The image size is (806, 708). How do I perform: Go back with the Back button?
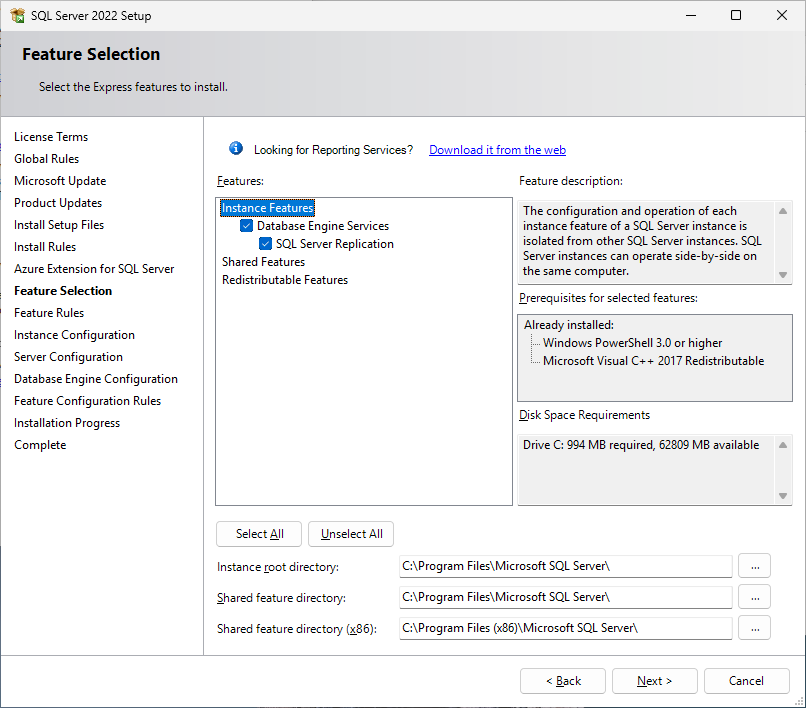pos(563,681)
